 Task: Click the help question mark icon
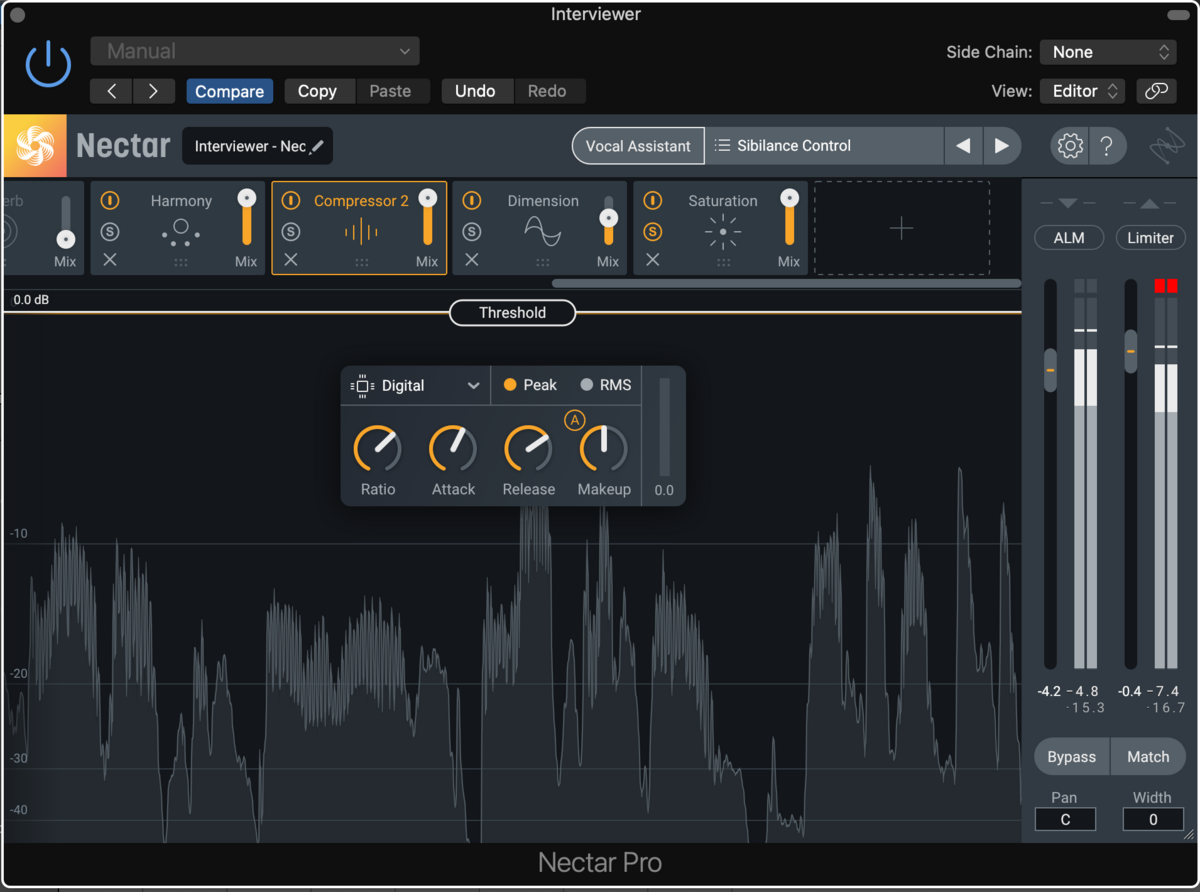coord(1106,146)
